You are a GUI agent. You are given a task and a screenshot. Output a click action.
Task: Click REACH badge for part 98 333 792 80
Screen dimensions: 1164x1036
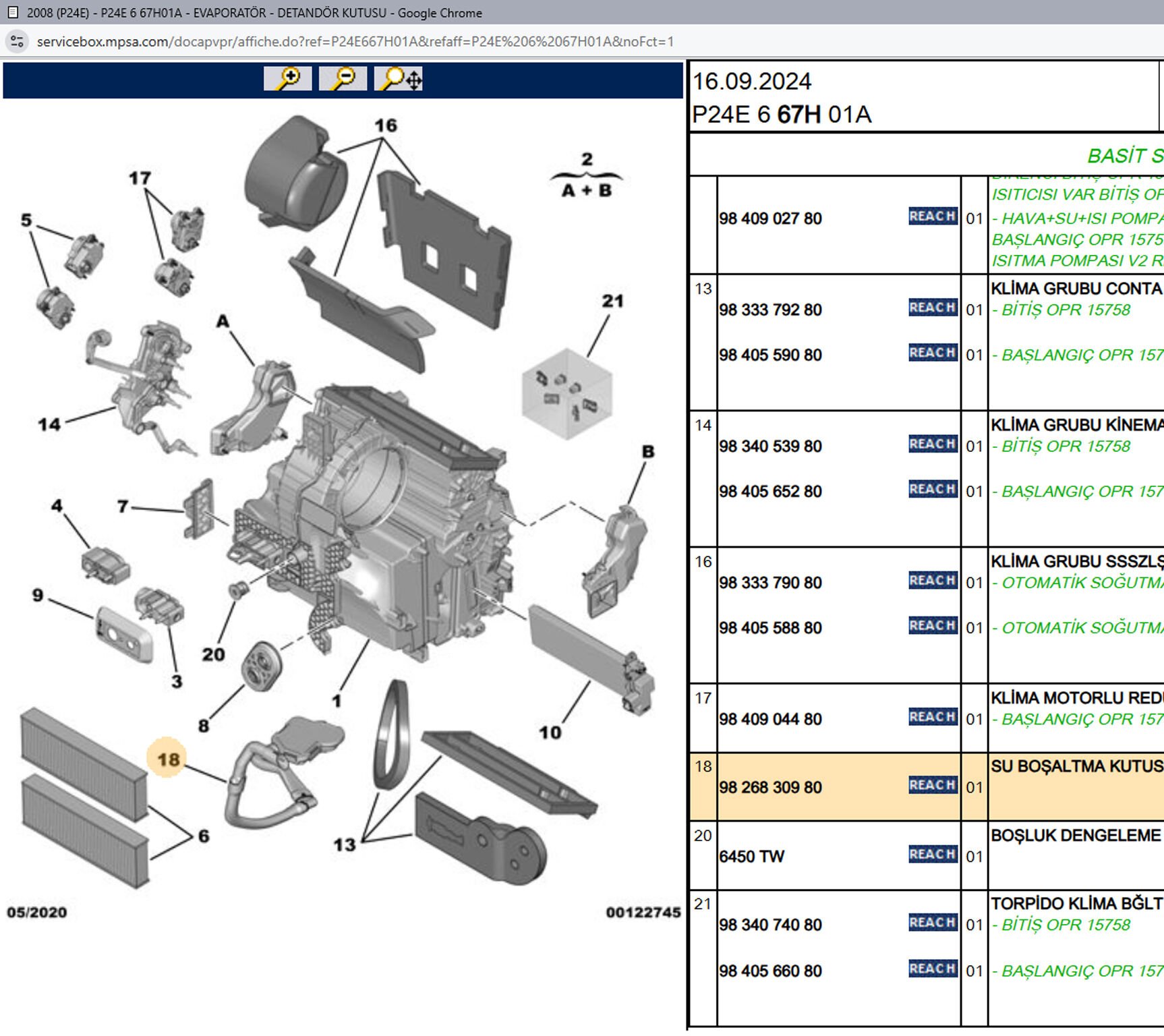pos(933,308)
